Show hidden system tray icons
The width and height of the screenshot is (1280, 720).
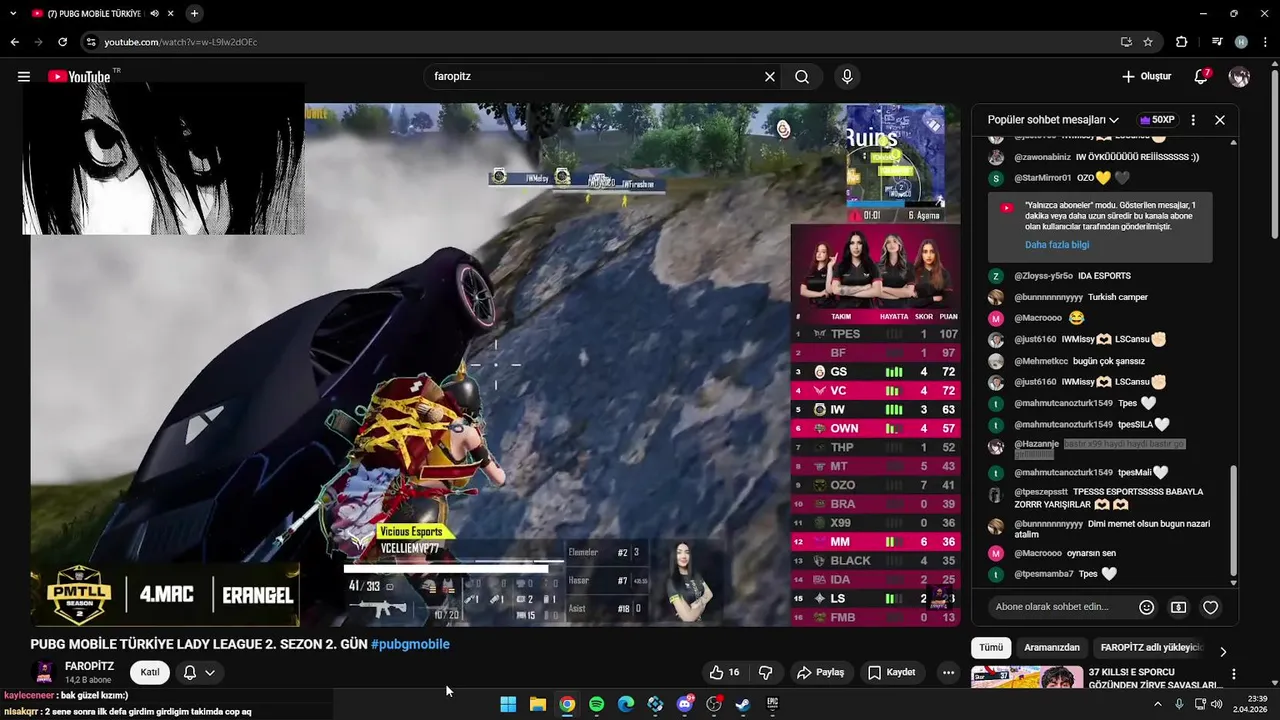click(x=1158, y=704)
